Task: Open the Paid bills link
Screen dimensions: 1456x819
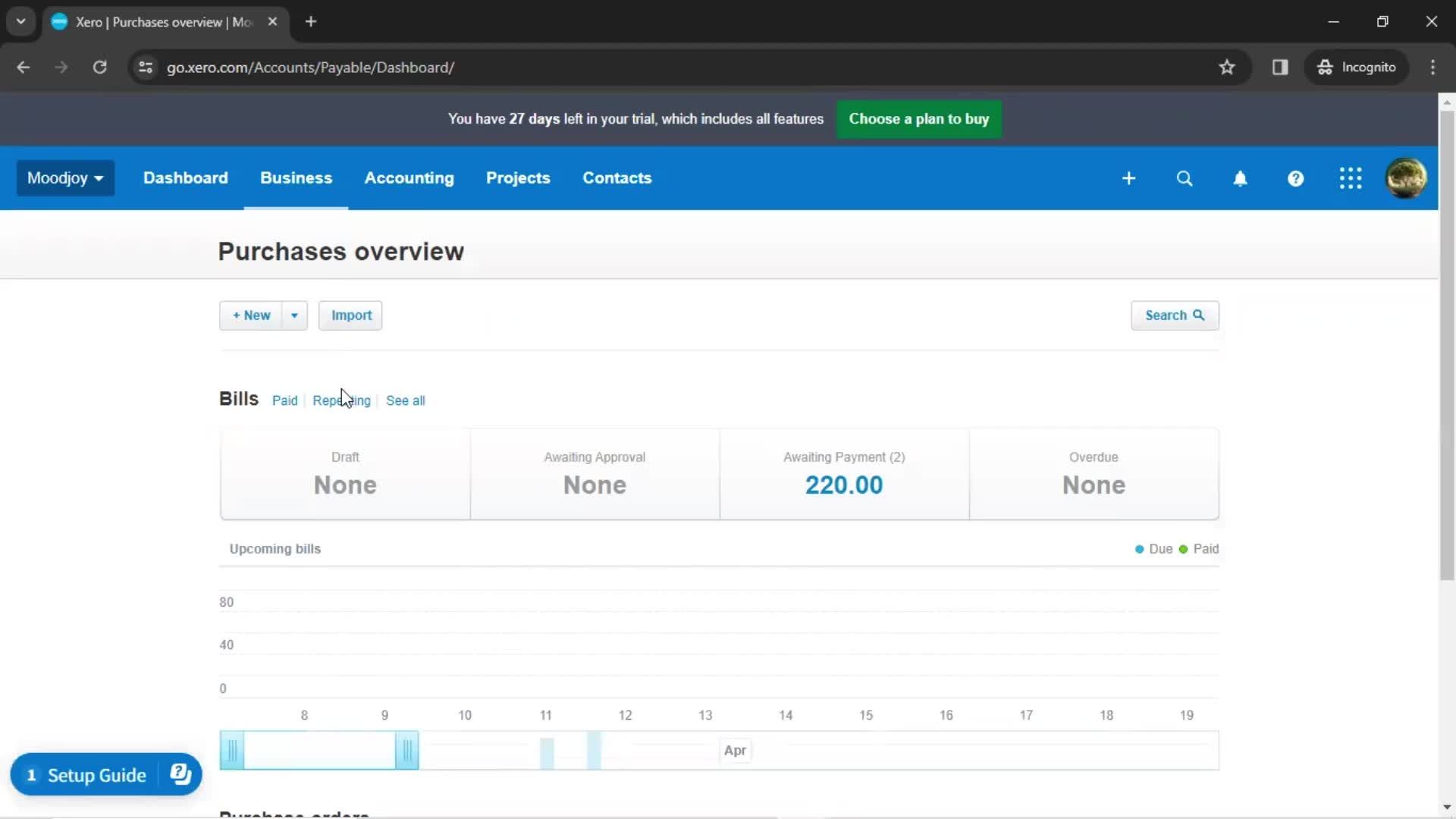Action: [x=285, y=400]
